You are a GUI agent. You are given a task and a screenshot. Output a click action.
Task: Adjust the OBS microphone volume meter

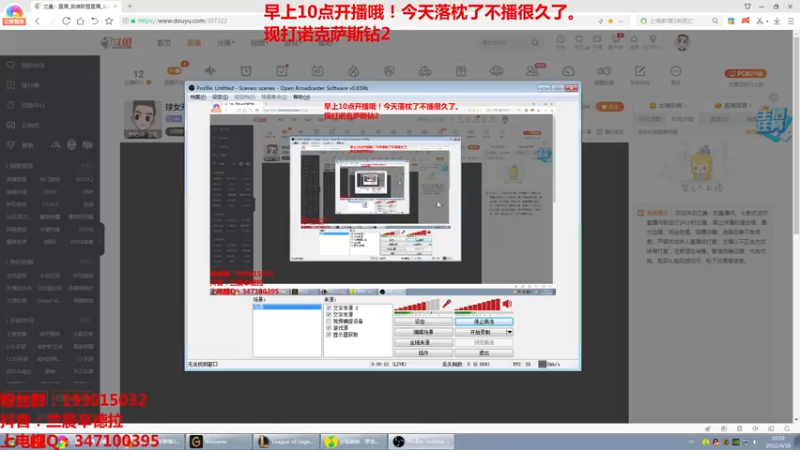[x=416, y=305]
